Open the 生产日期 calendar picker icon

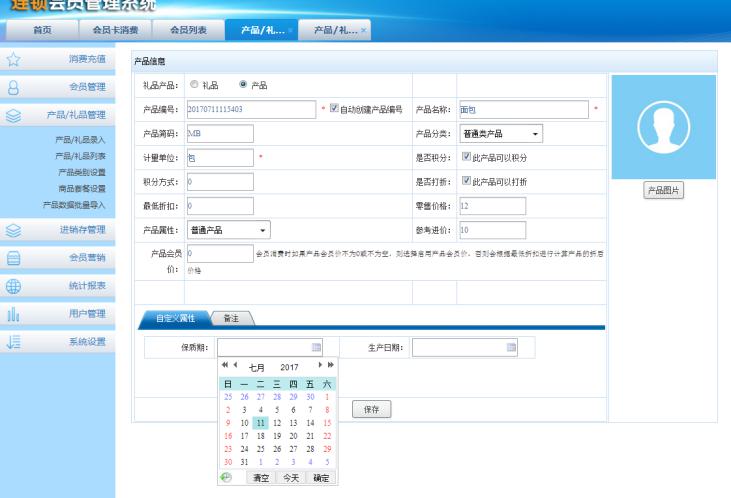coord(511,347)
